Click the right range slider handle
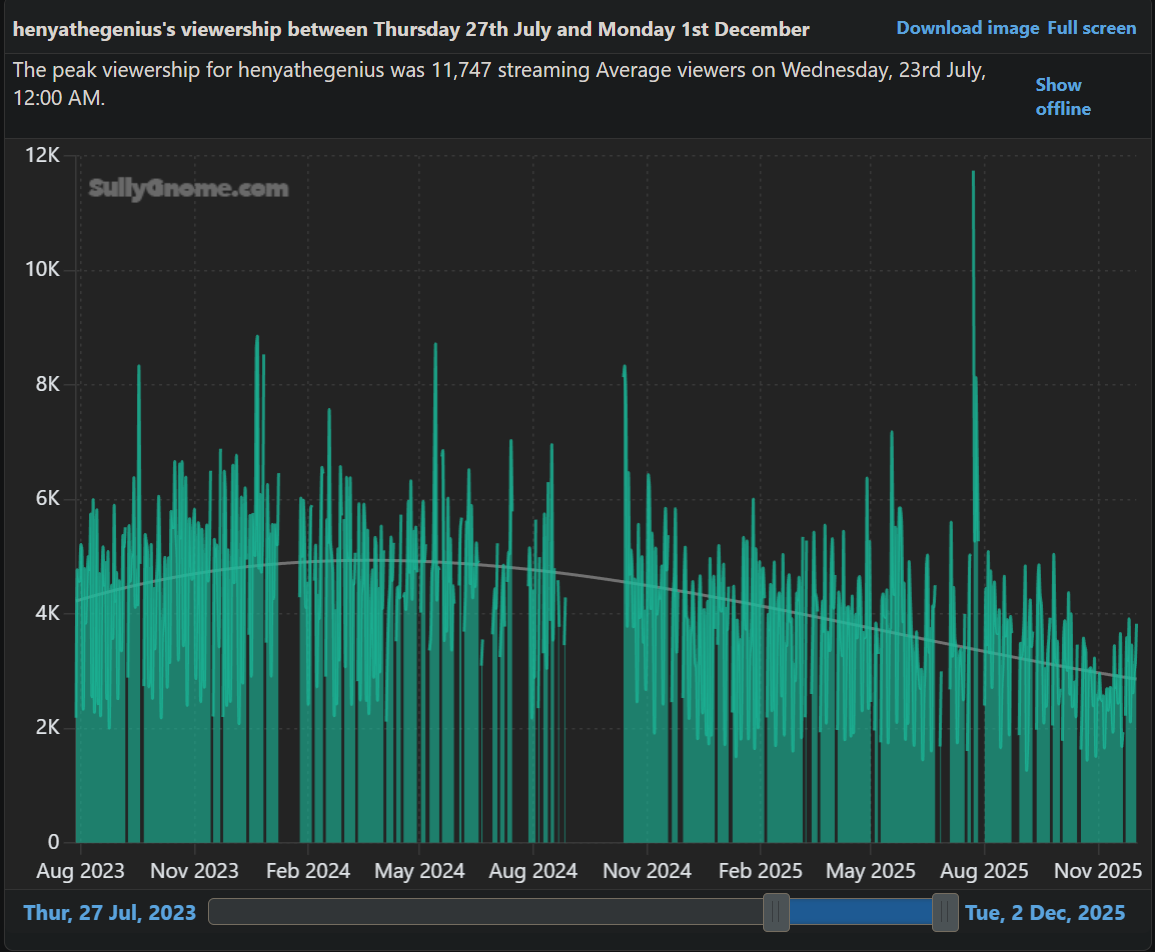1155x952 pixels. [944, 912]
